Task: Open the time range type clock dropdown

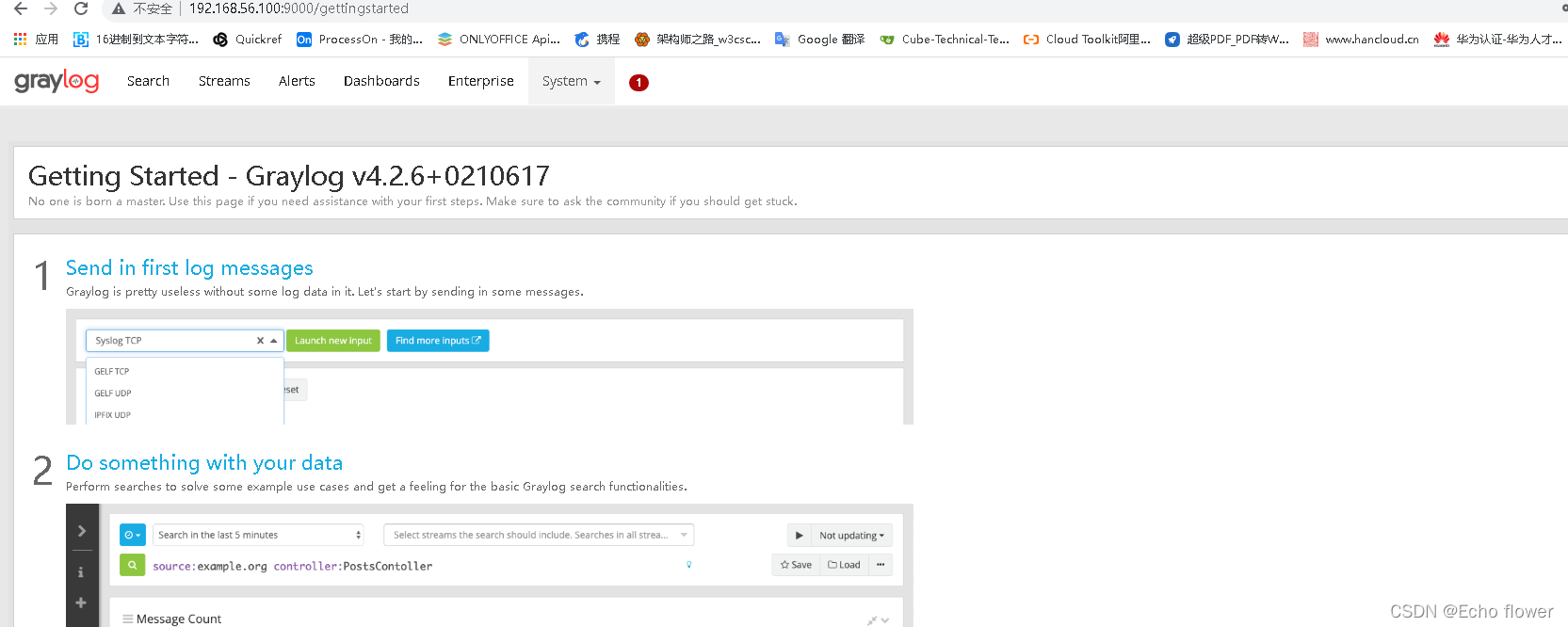Action: (133, 535)
